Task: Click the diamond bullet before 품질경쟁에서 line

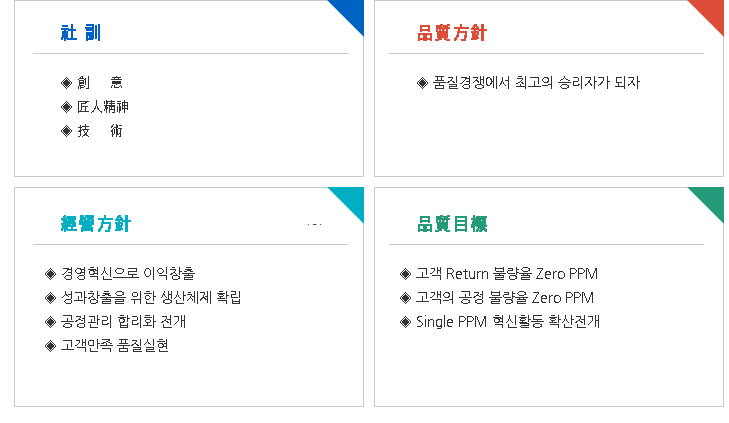Action: point(423,82)
